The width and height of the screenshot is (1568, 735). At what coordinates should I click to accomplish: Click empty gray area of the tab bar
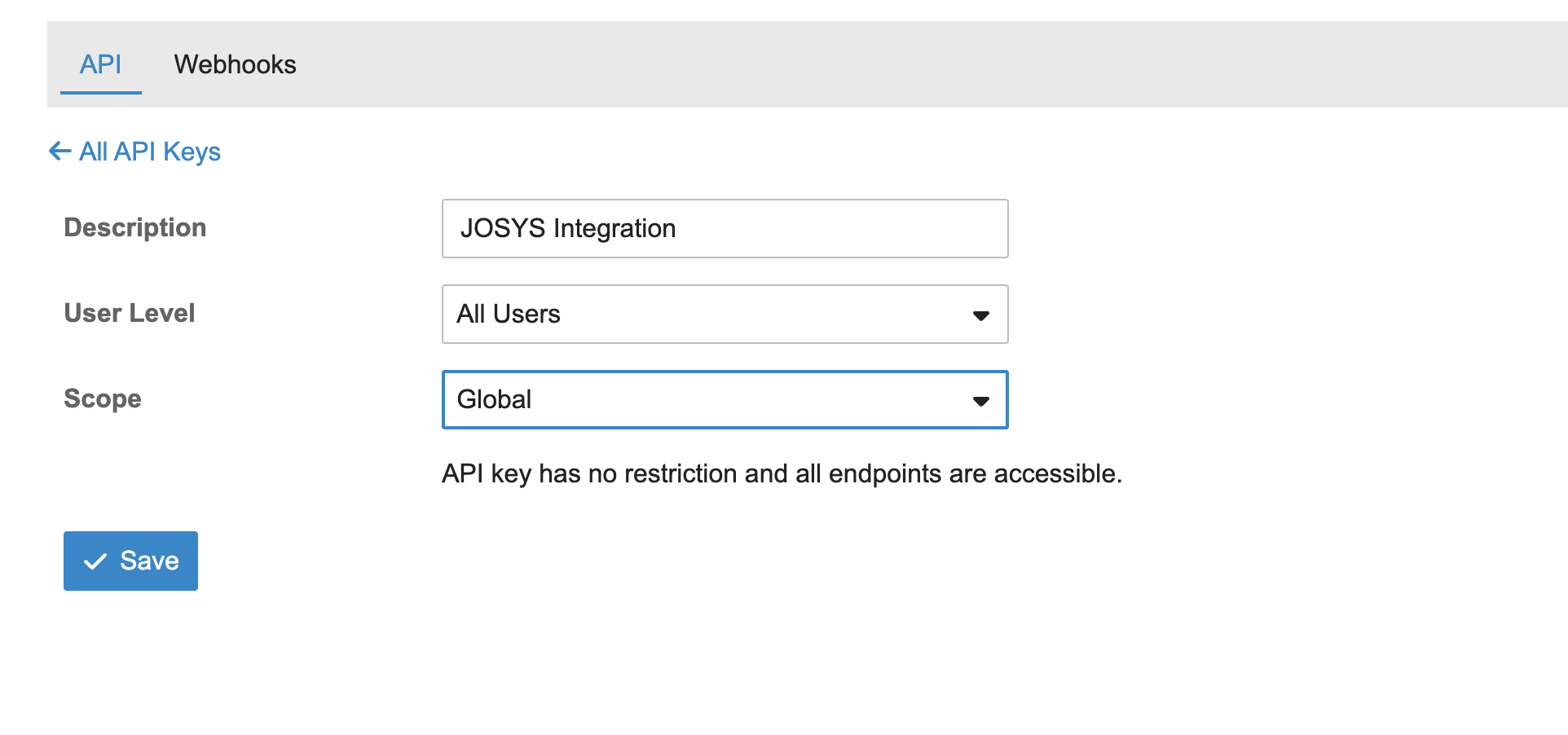point(896,64)
